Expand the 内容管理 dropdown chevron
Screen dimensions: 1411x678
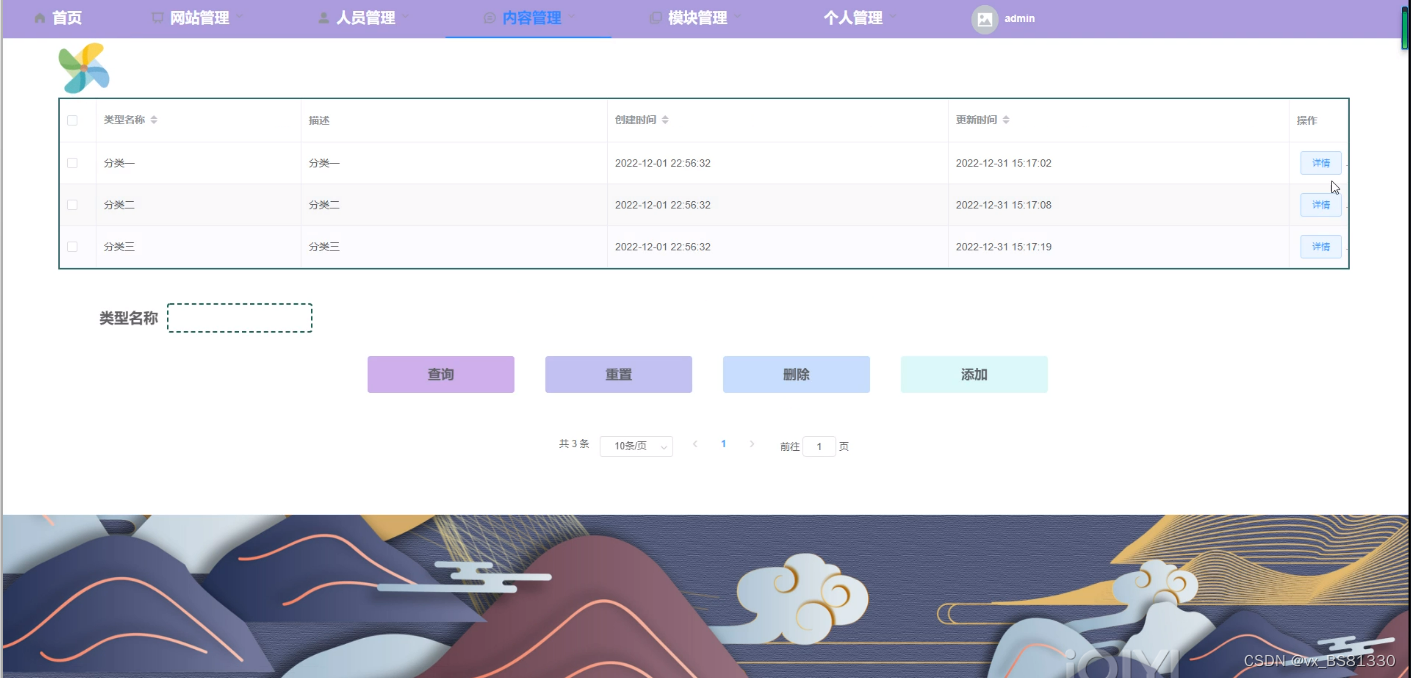(571, 18)
